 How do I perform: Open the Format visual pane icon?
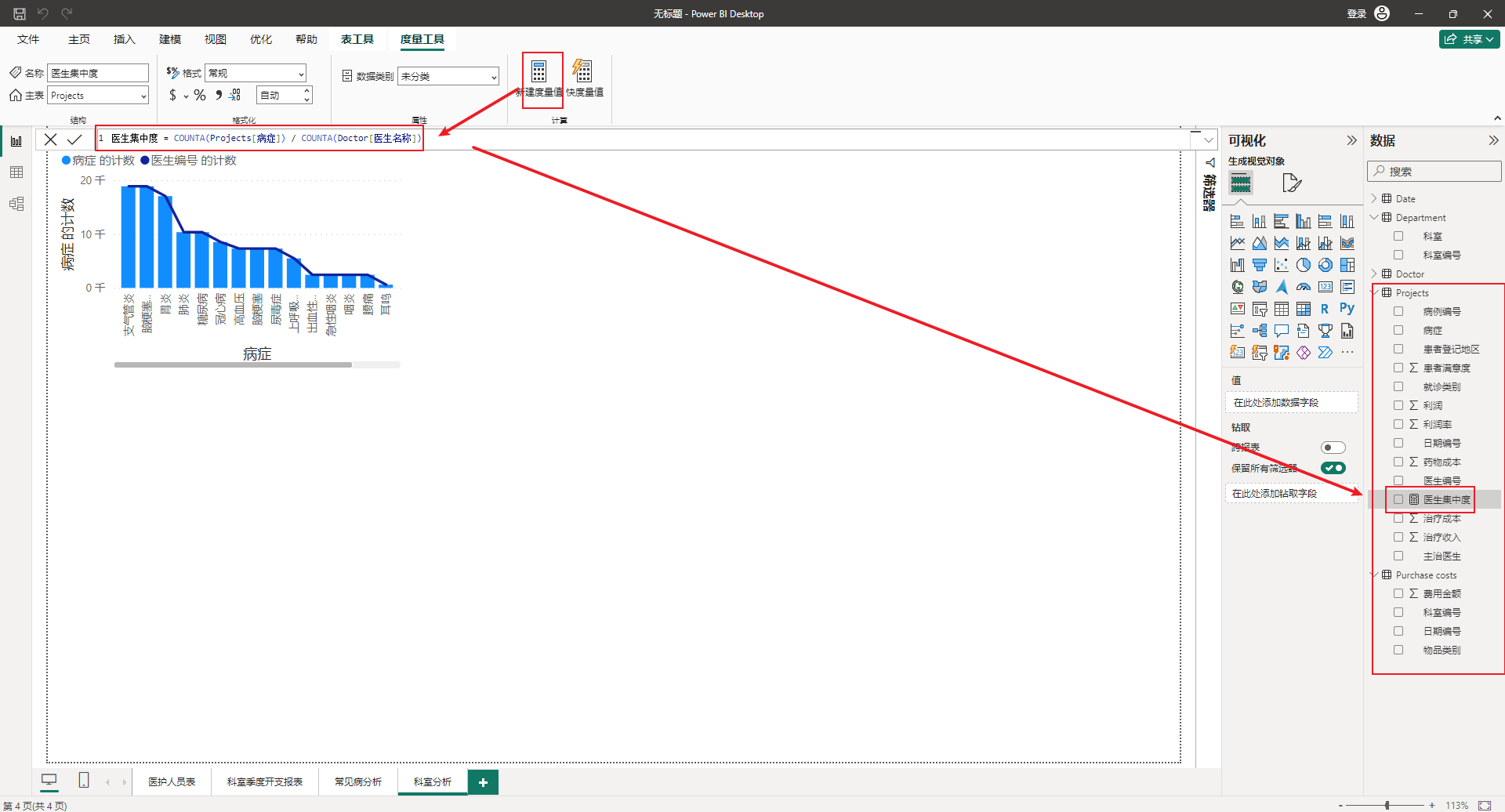(x=1292, y=183)
